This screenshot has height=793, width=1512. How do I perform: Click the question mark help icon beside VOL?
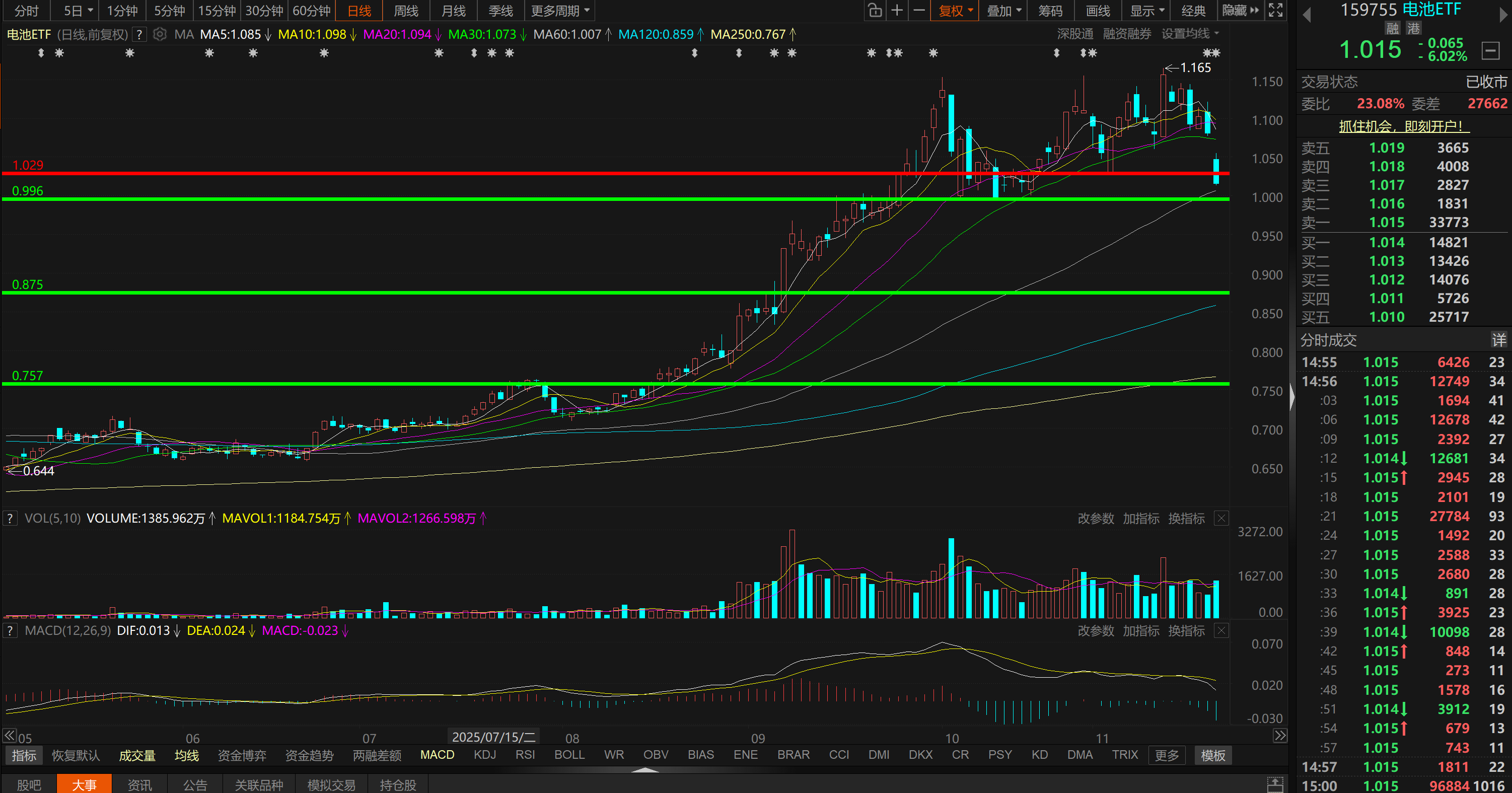click(x=10, y=518)
